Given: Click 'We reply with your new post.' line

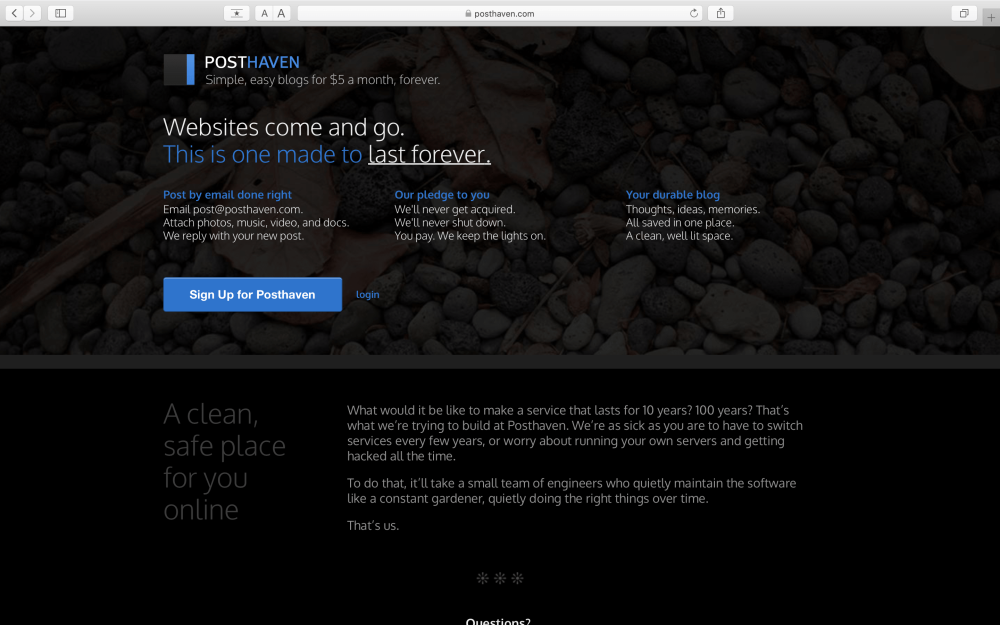Looking at the screenshot, I should [233, 236].
